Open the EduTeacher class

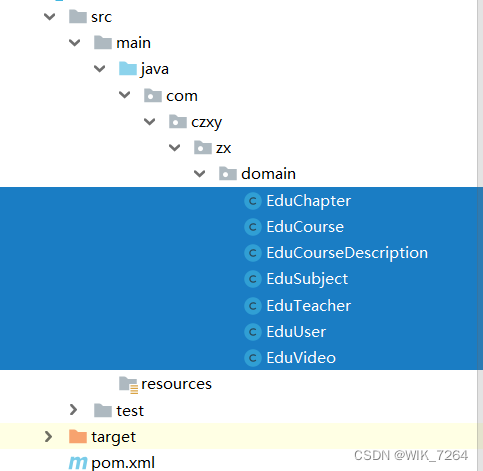point(308,306)
